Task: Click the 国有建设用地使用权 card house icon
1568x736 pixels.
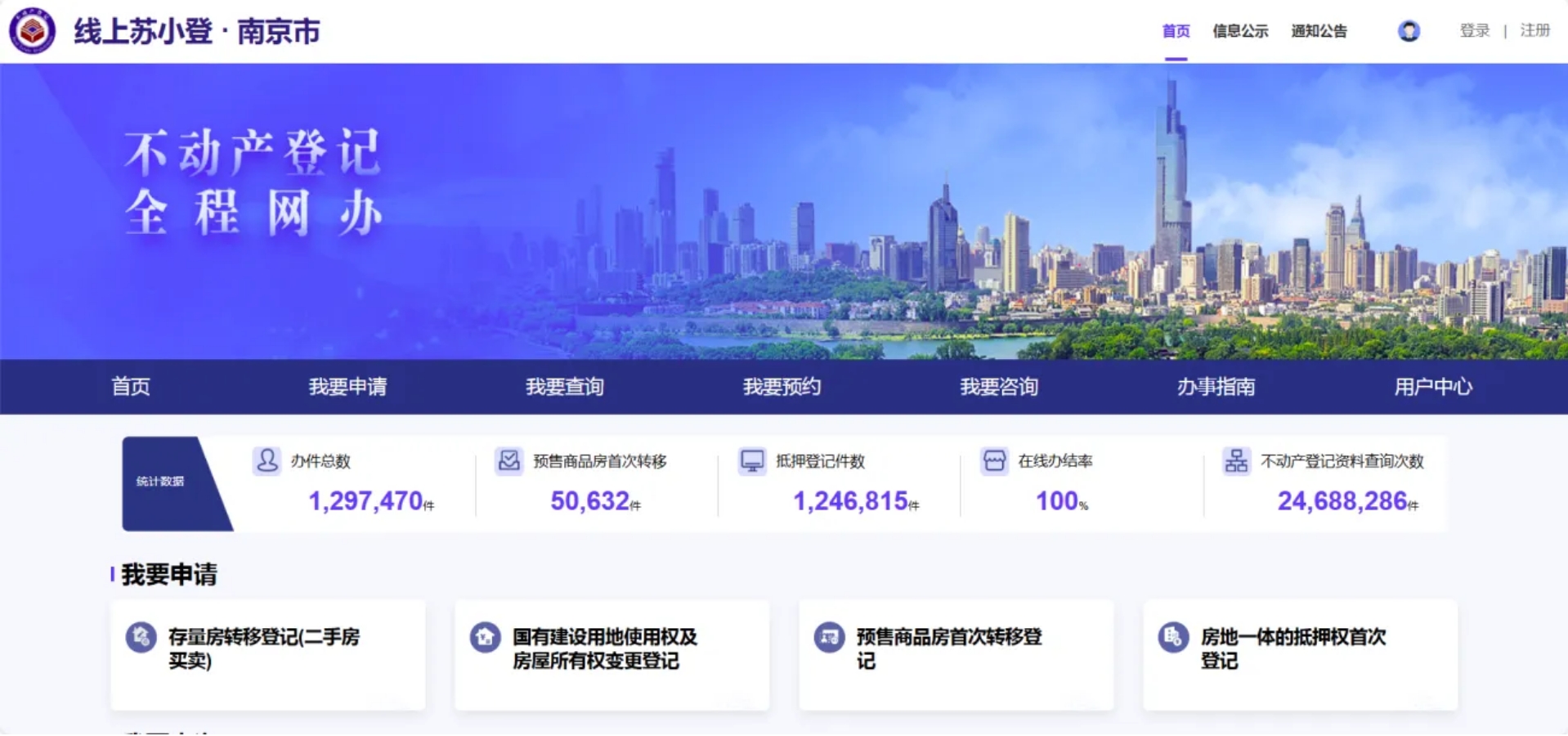Action: [485, 636]
